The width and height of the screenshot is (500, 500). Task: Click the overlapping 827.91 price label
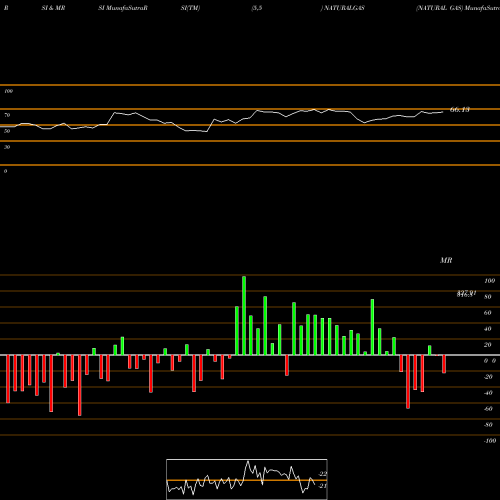pos(466,294)
